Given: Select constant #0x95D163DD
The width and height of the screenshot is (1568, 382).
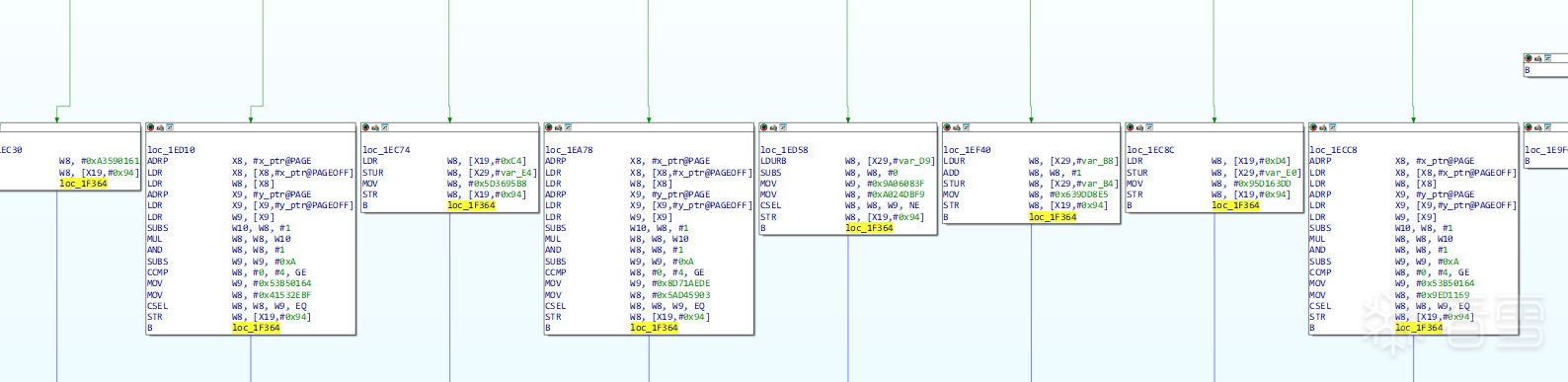Looking at the screenshot, I should pyautogui.click(x=1262, y=184).
